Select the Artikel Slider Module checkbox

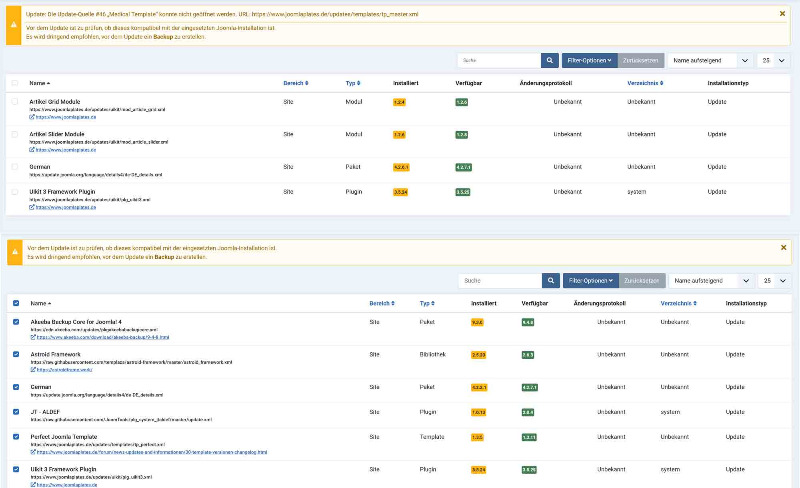[15, 134]
